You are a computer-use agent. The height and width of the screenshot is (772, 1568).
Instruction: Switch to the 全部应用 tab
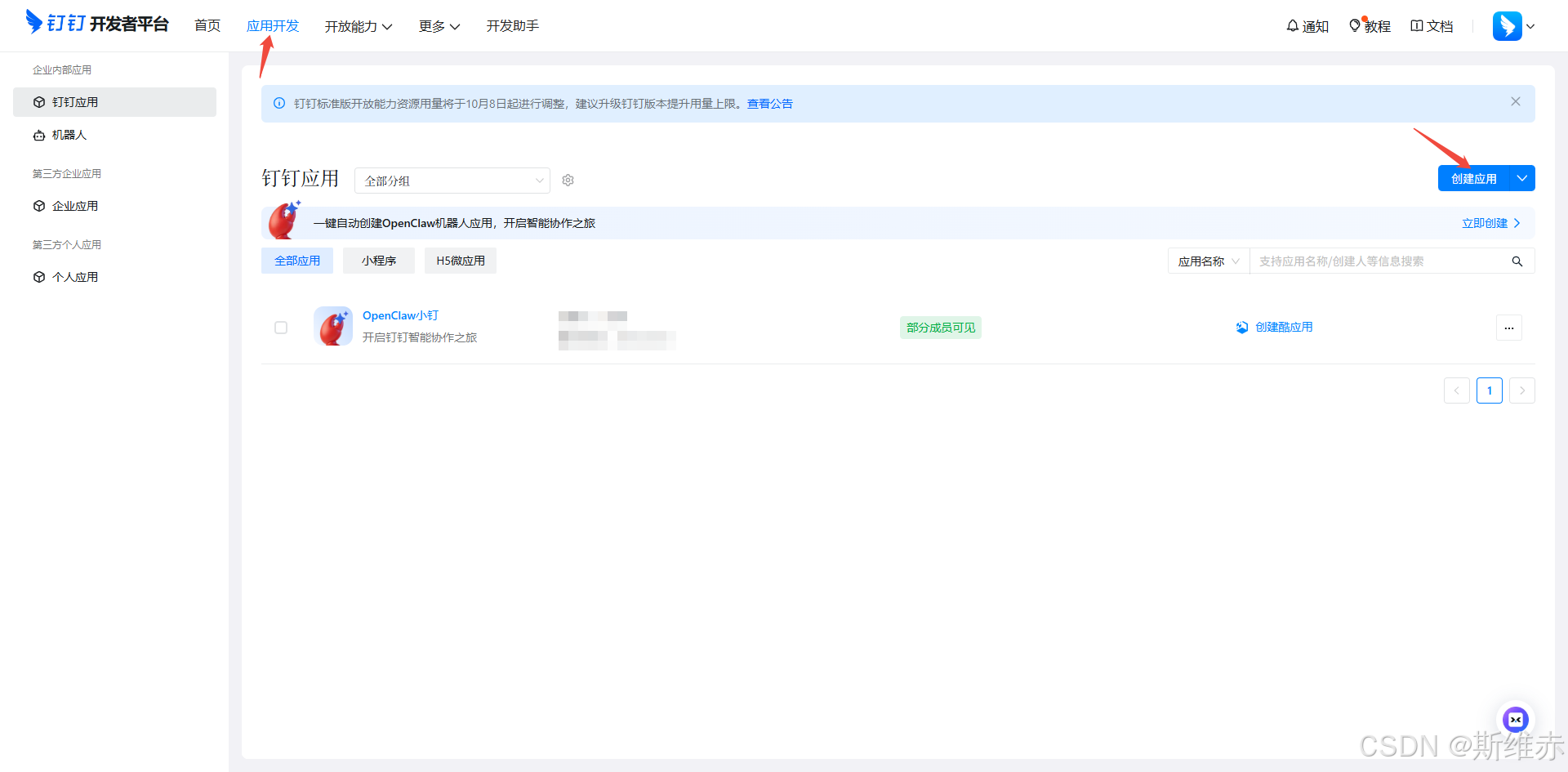[297, 261]
